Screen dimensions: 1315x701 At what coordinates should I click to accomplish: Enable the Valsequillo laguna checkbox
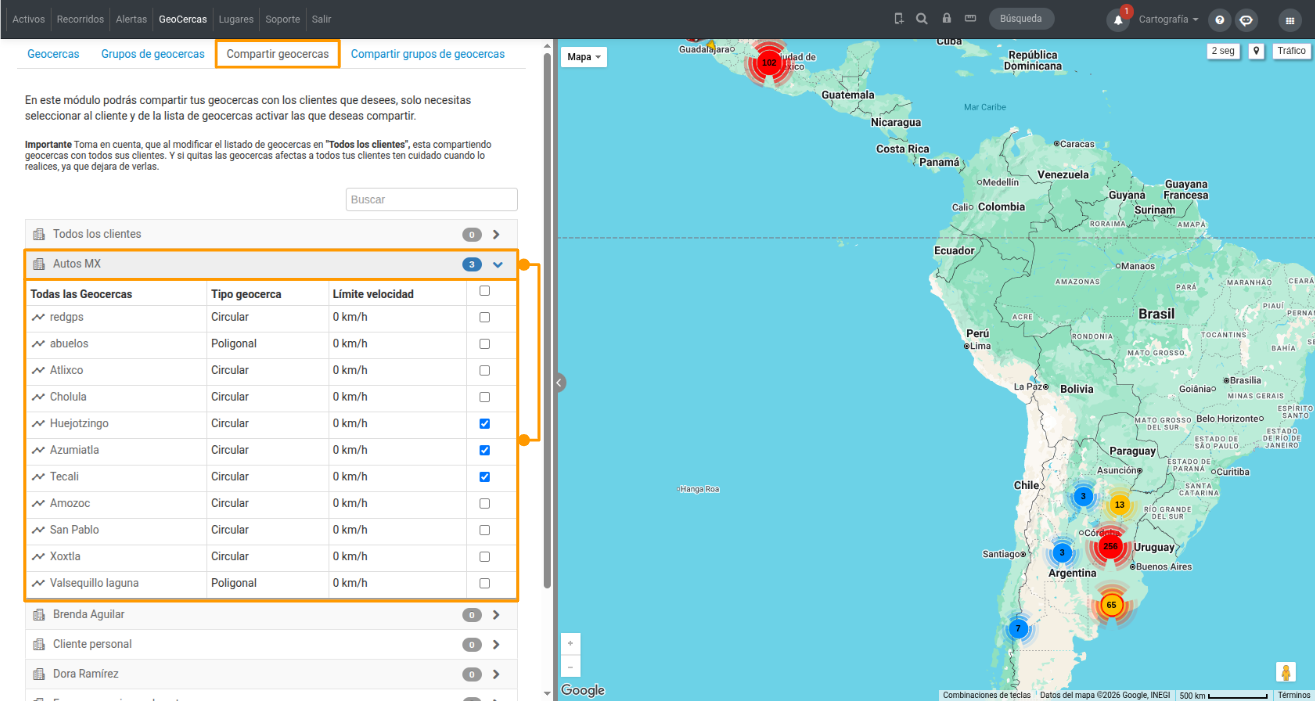pyautogui.click(x=485, y=583)
